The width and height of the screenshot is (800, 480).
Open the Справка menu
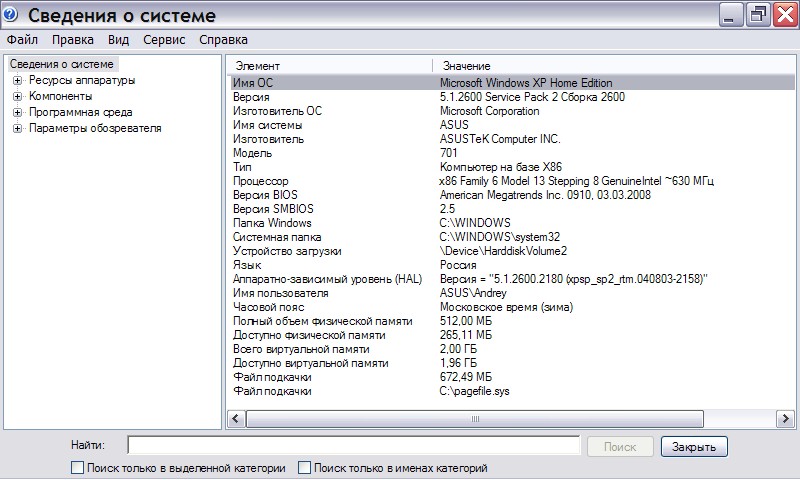click(223, 40)
